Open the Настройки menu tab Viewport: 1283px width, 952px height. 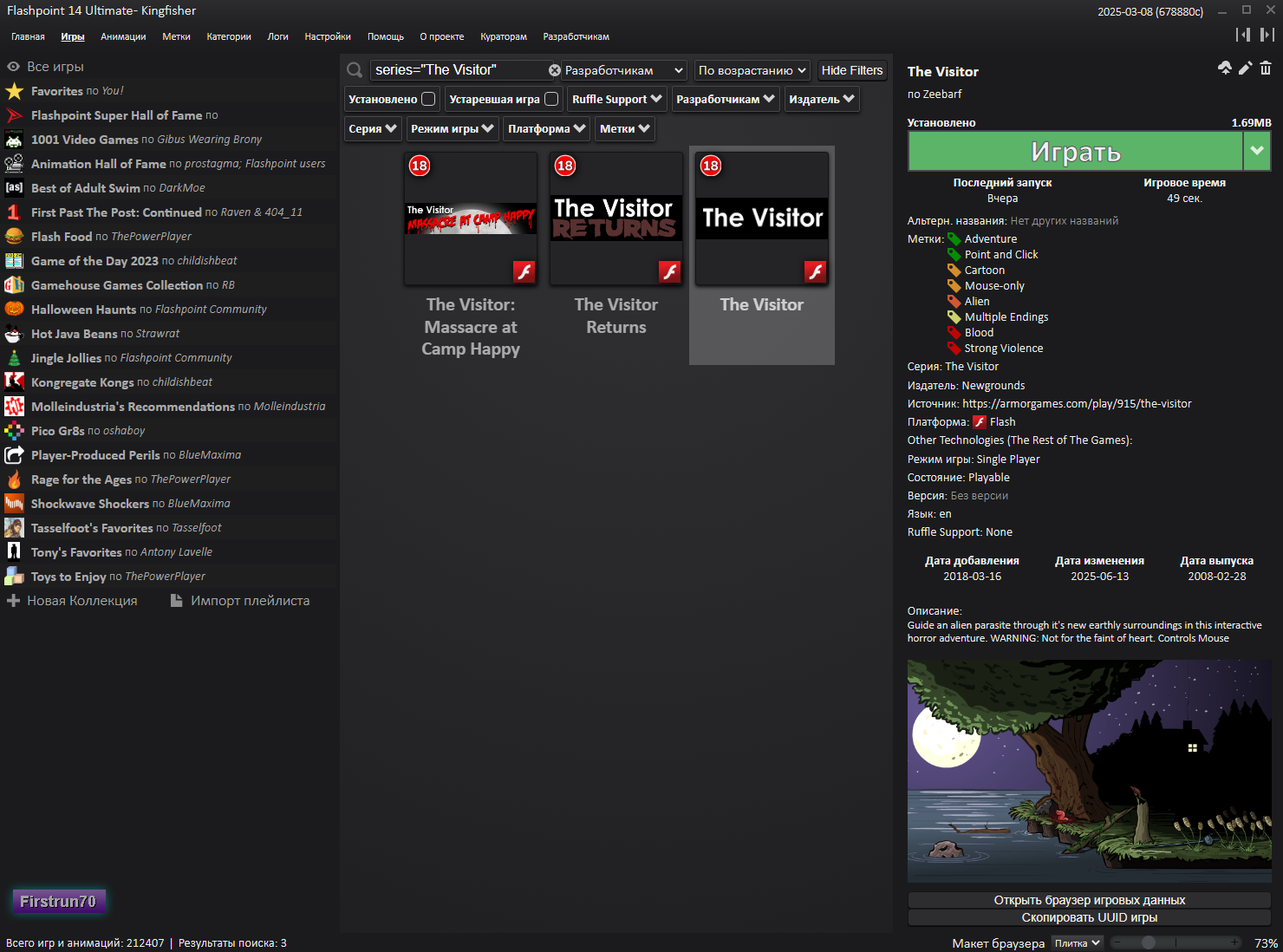[x=327, y=36]
